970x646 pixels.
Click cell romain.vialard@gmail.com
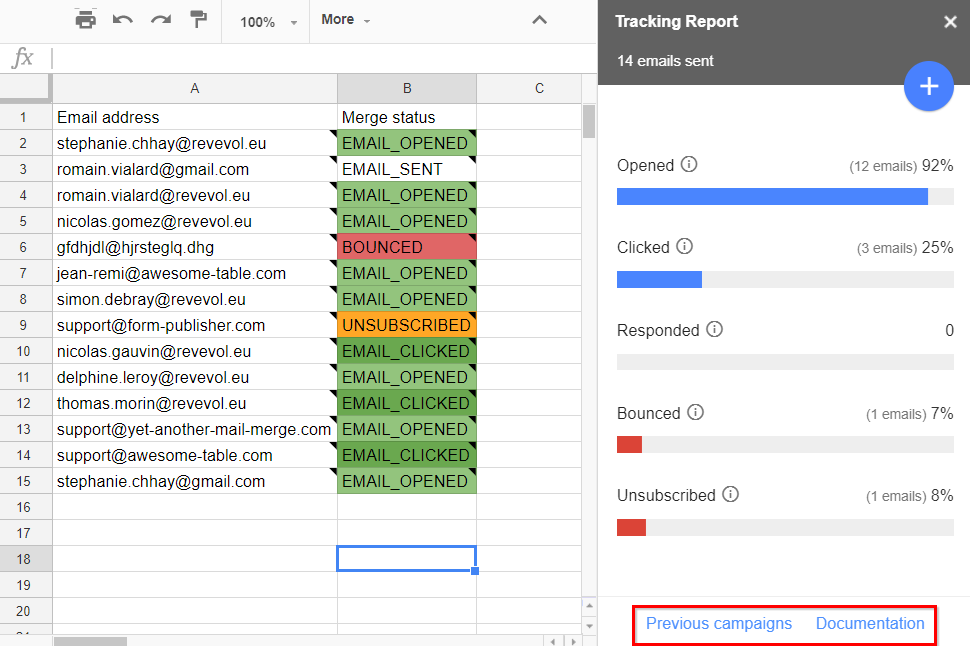pos(195,169)
